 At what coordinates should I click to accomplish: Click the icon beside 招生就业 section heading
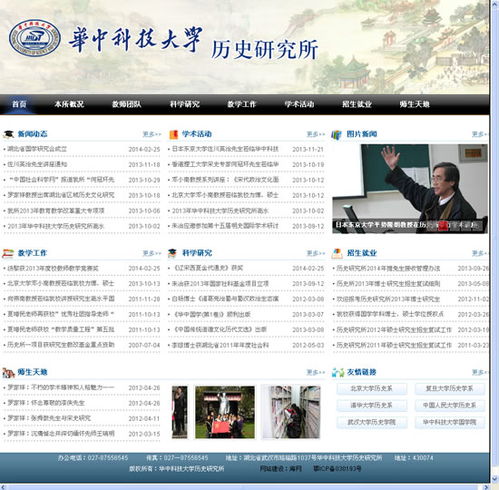point(337,253)
